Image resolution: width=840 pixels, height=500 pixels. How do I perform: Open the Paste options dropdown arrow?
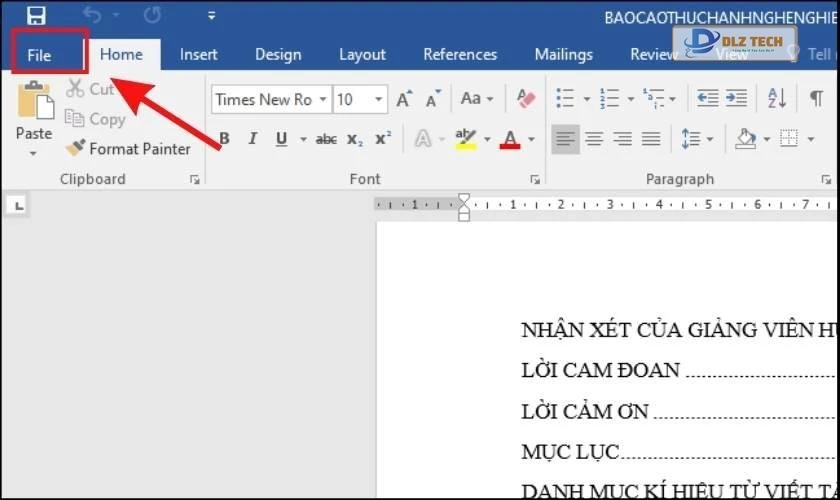click(33, 153)
